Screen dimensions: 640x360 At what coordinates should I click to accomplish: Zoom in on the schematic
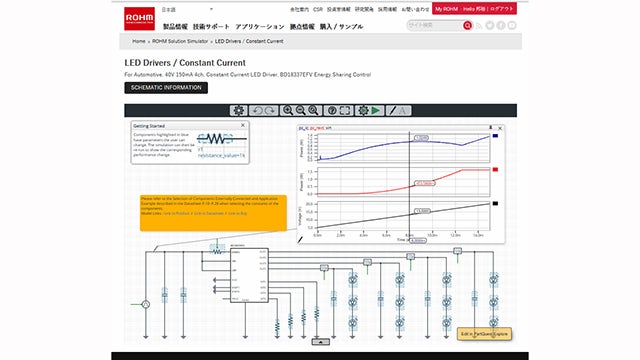tap(288, 110)
